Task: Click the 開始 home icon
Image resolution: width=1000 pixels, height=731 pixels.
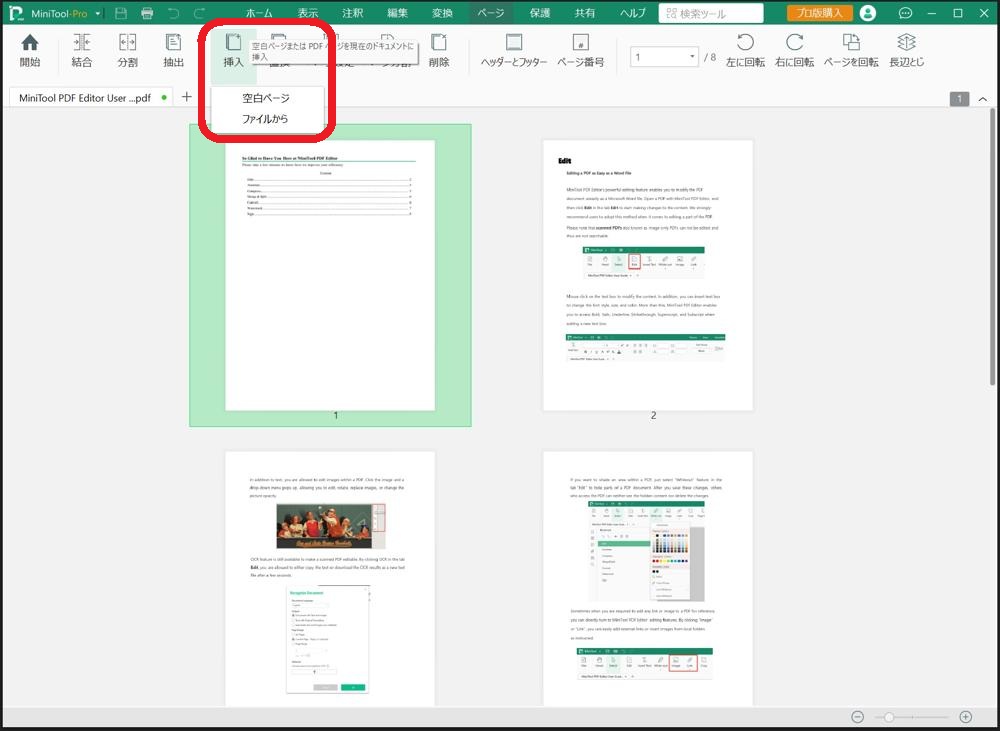Action: 30,50
